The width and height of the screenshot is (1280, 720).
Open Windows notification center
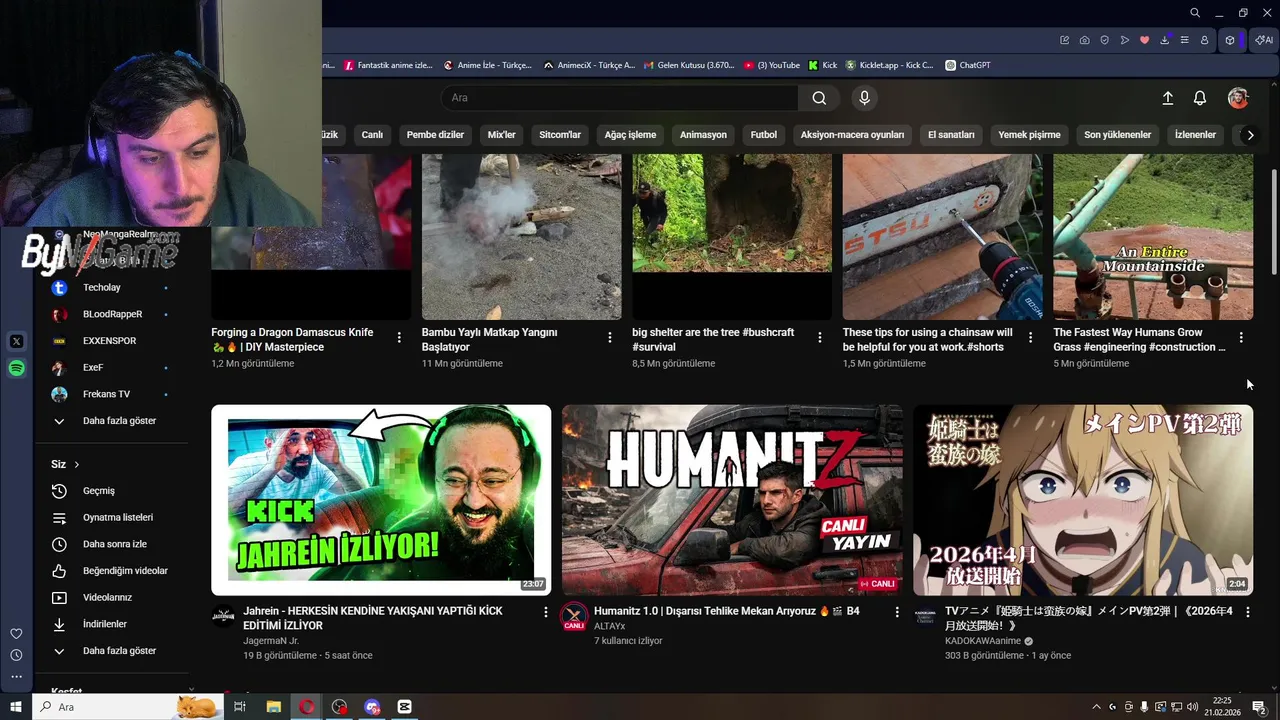(1259, 707)
